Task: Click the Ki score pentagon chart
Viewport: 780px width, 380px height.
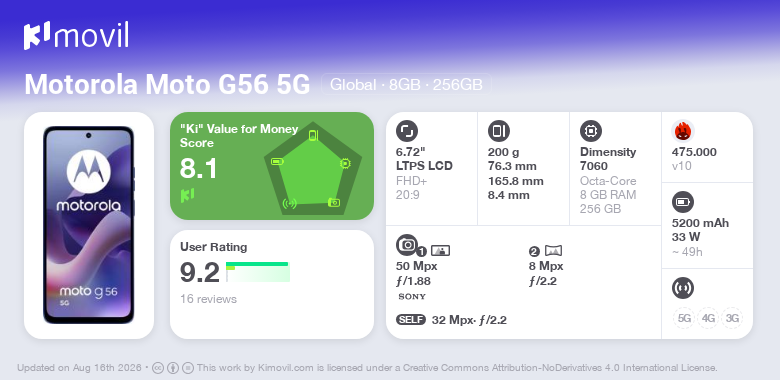Action: tap(313, 168)
